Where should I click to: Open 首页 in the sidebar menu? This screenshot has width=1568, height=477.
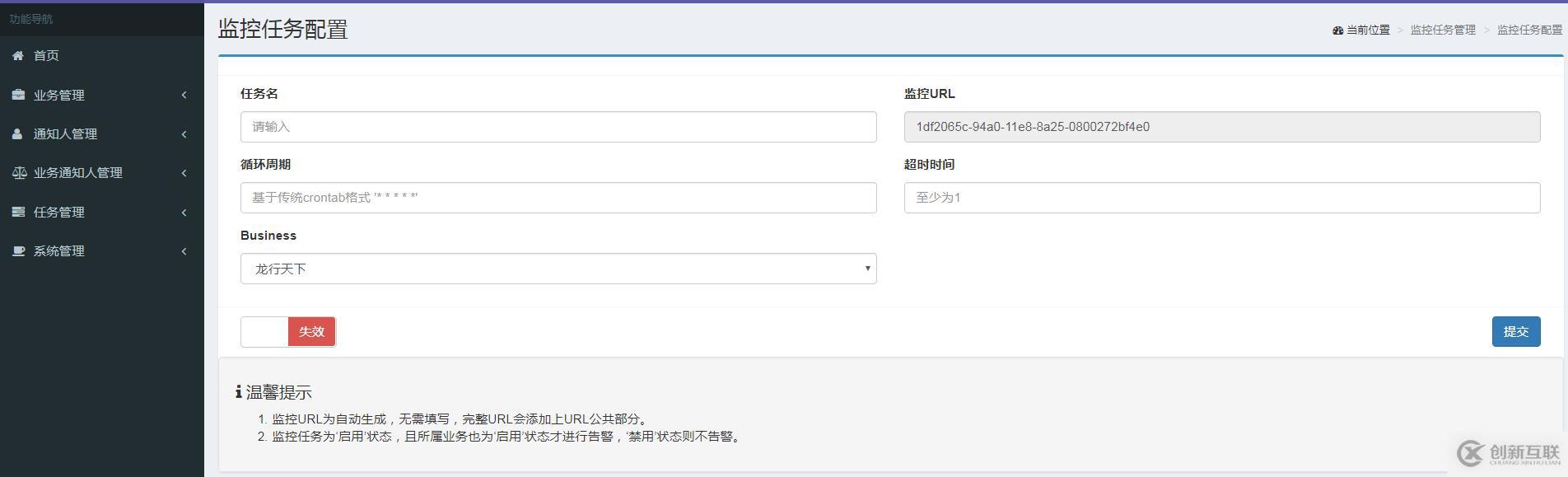coord(46,55)
